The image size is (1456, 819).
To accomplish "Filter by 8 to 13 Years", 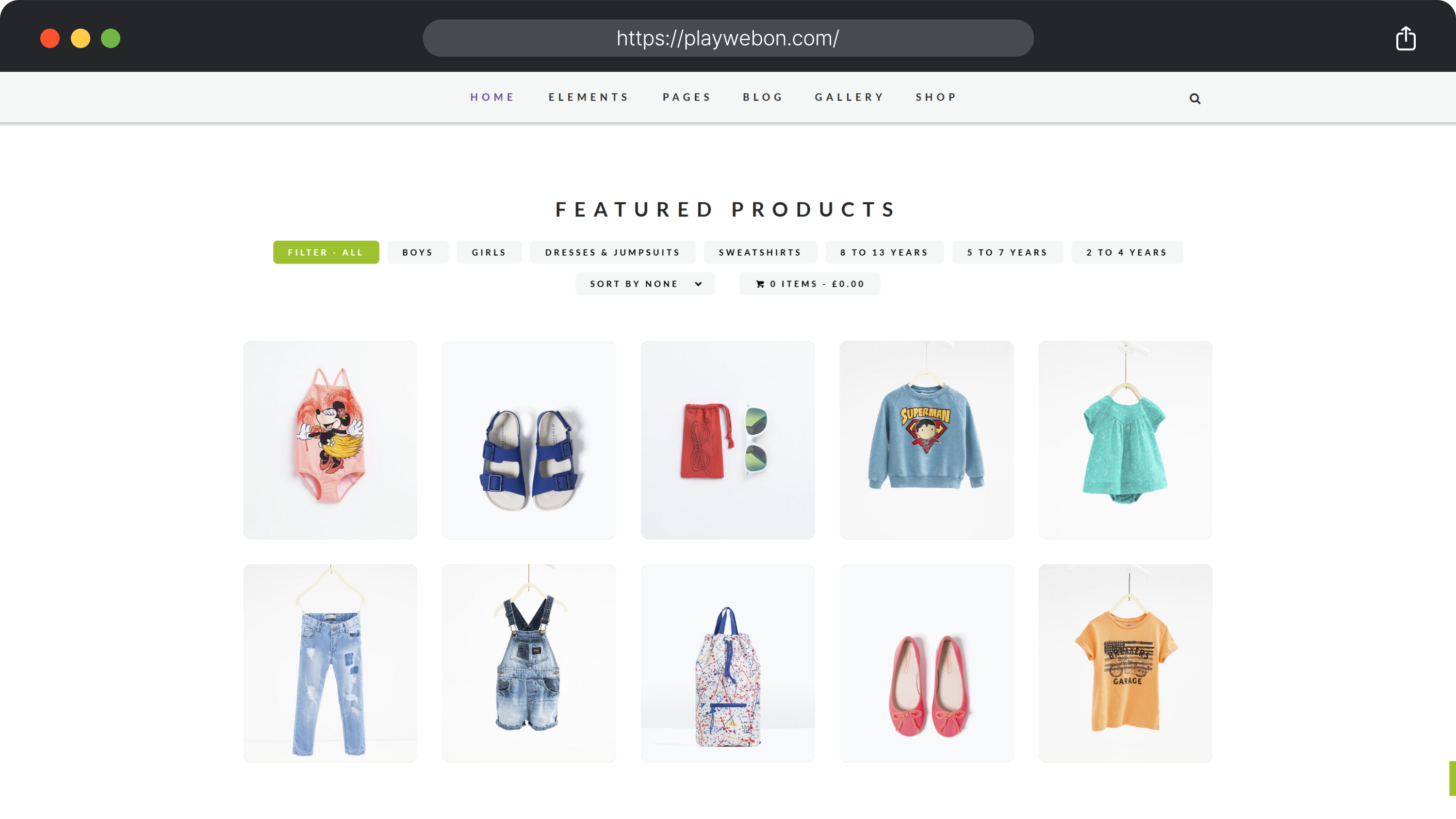I will click(x=884, y=252).
